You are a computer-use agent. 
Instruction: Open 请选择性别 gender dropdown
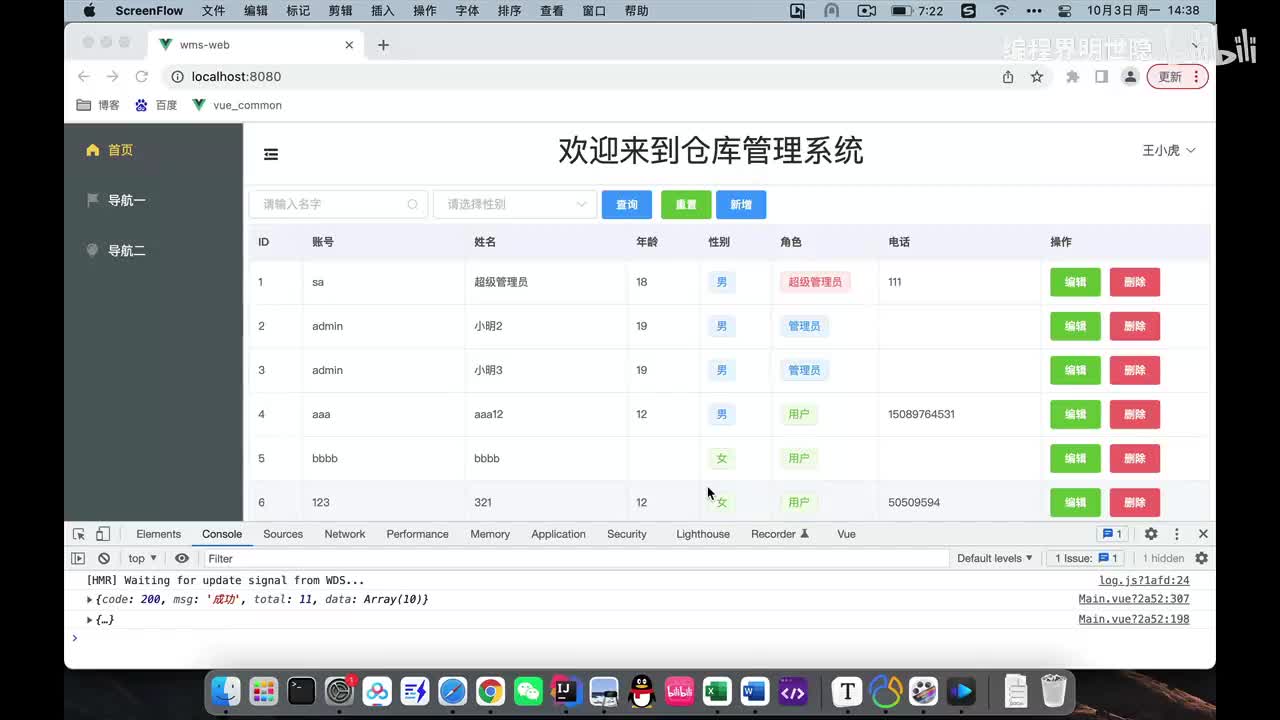point(515,204)
